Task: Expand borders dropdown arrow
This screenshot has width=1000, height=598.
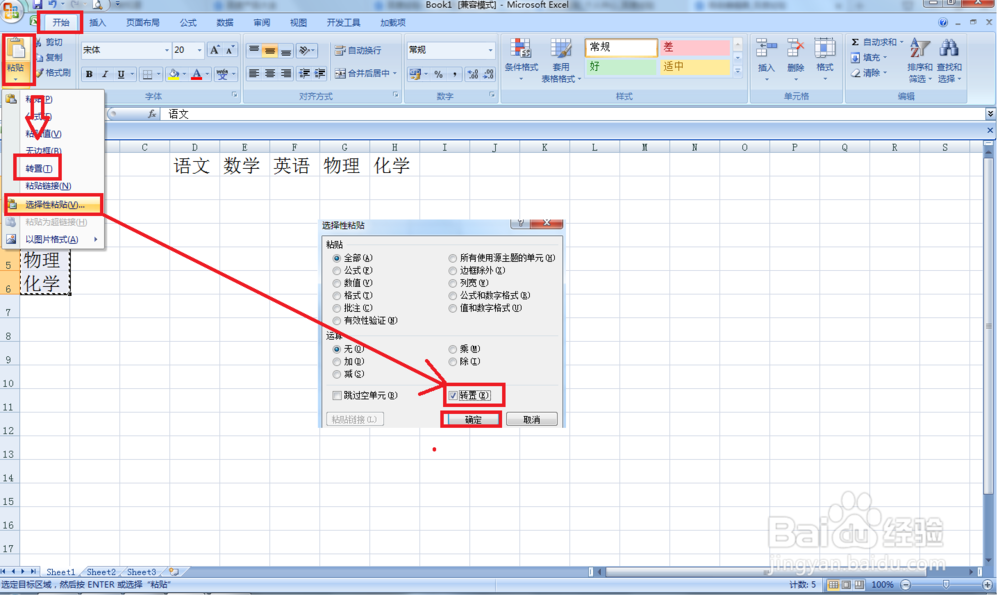Action: click(x=159, y=75)
